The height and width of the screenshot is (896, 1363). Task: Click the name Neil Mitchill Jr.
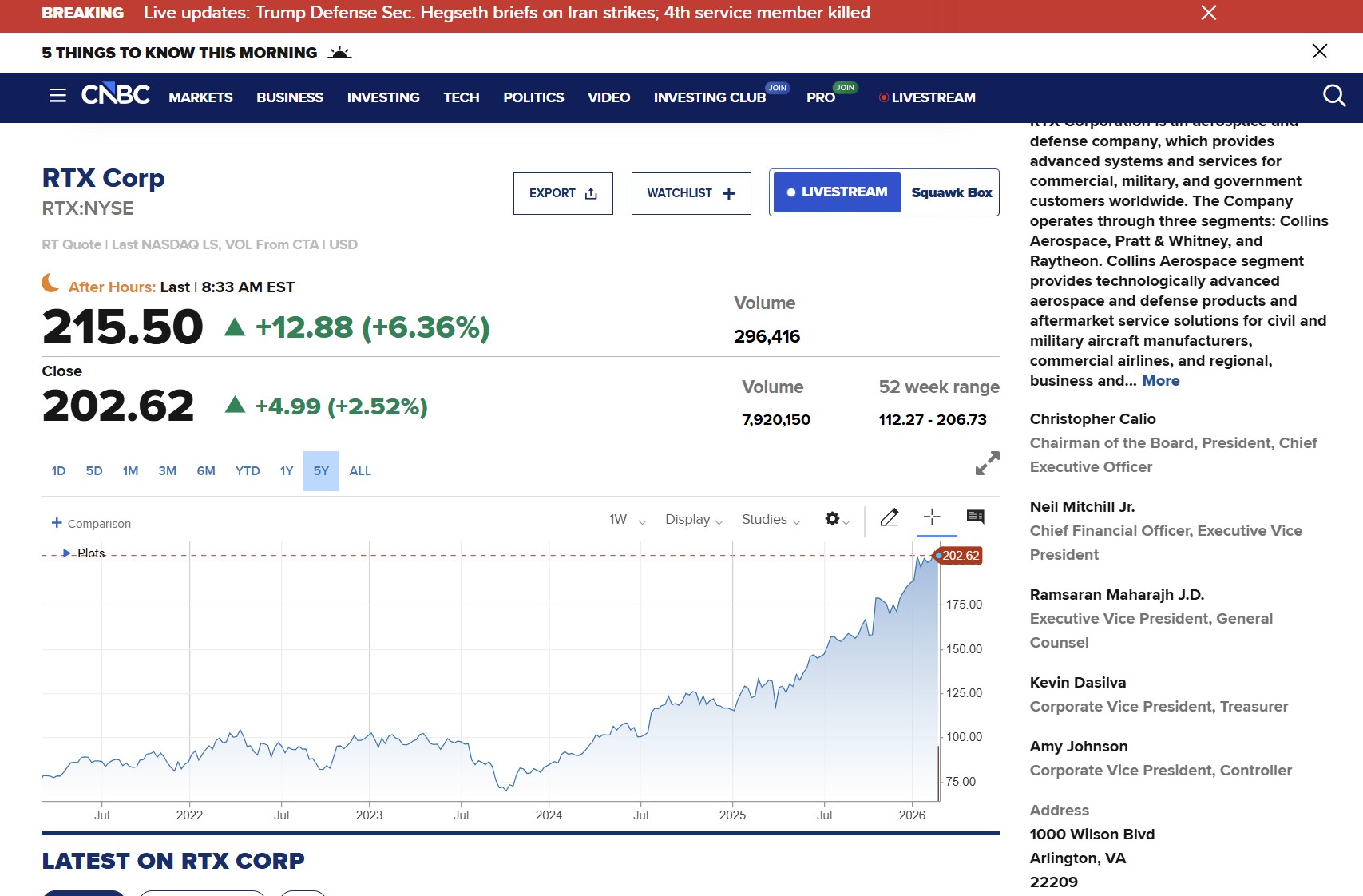pos(1082,507)
